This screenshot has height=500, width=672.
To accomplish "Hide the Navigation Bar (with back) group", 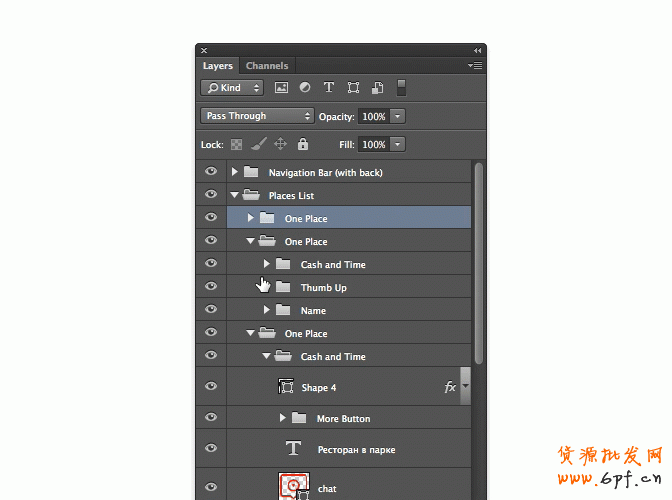I will tap(211, 173).
